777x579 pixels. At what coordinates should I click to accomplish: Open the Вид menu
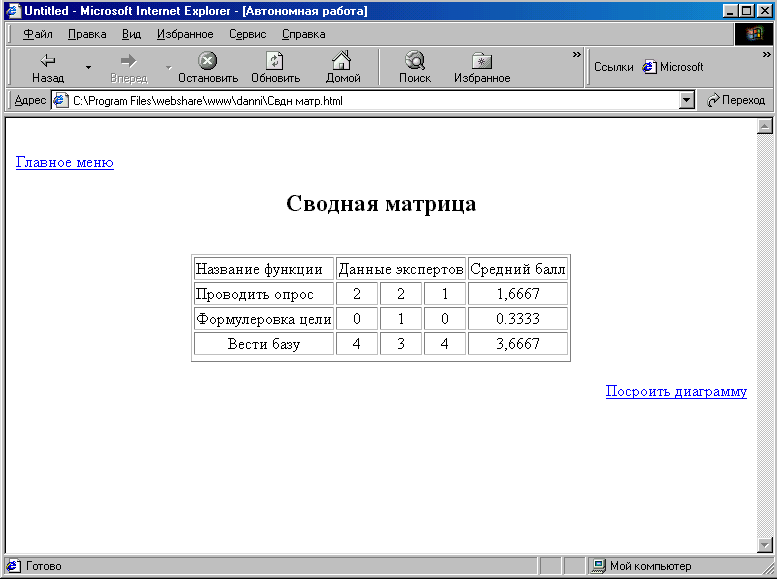click(131, 34)
